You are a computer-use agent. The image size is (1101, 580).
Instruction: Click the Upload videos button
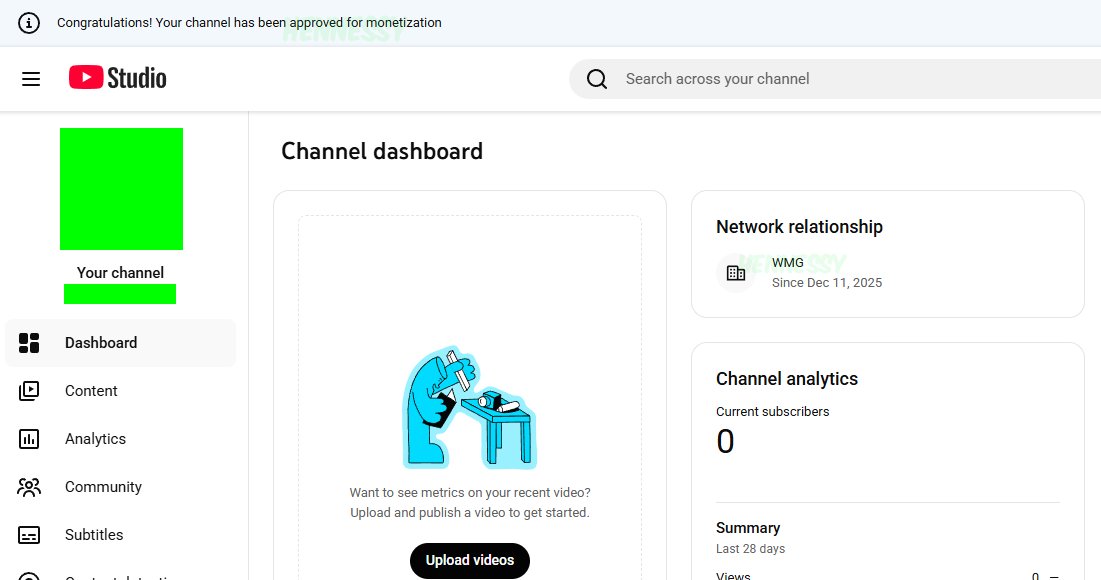tap(470, 560)
